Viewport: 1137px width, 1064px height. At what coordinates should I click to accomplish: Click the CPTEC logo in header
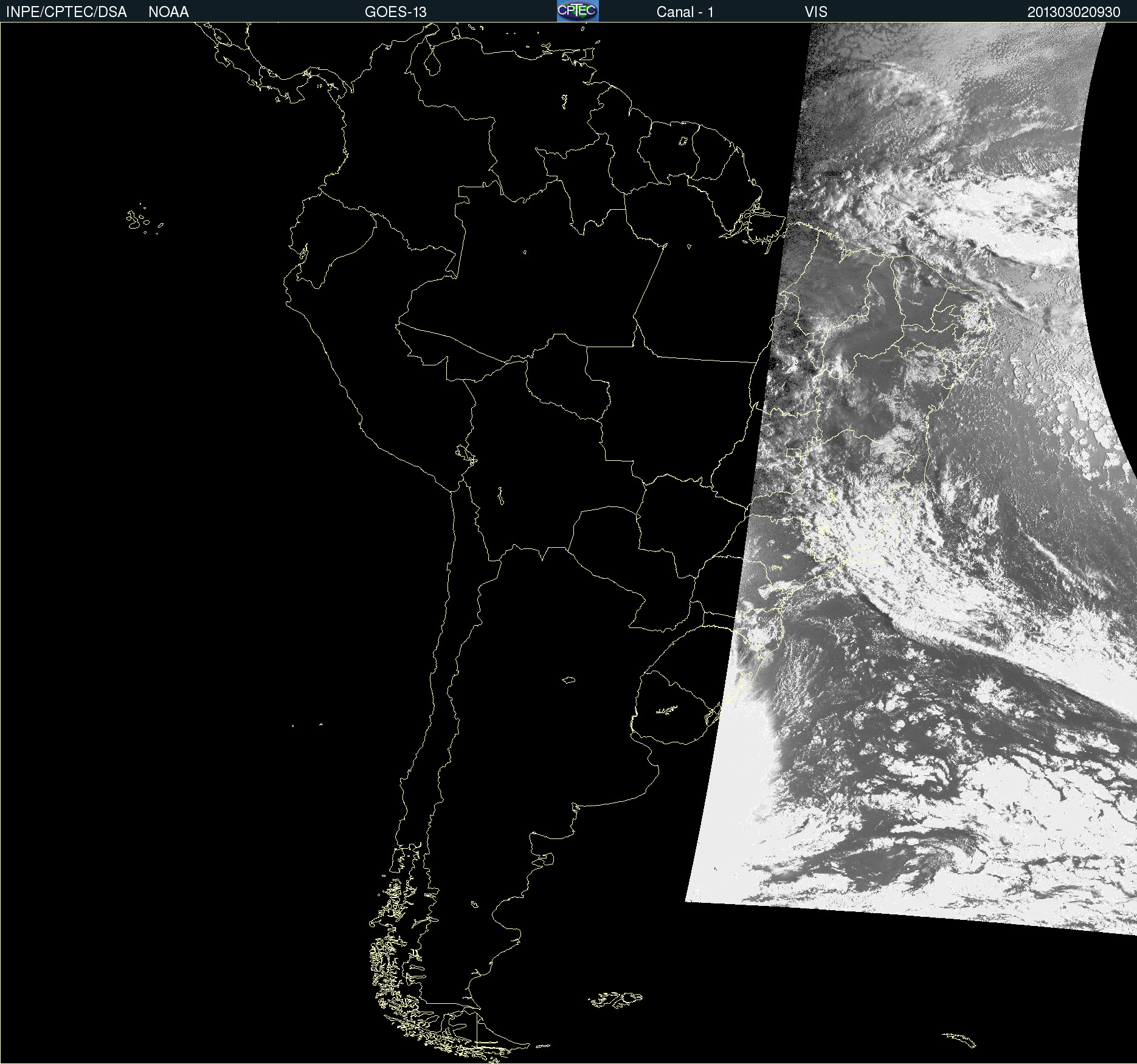pos(578,11)
